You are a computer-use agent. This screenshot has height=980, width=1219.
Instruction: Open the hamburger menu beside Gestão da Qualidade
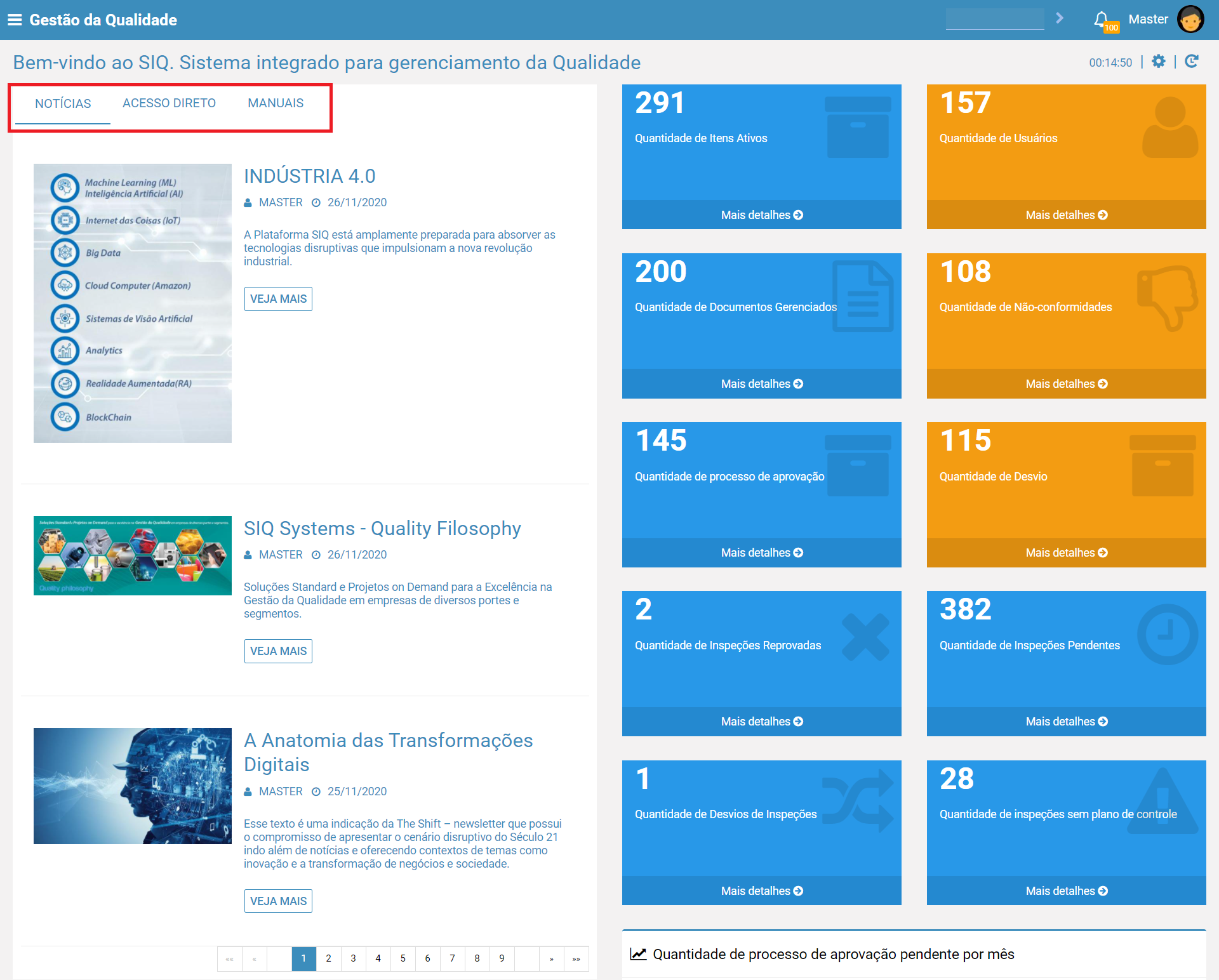pos(15,20)
